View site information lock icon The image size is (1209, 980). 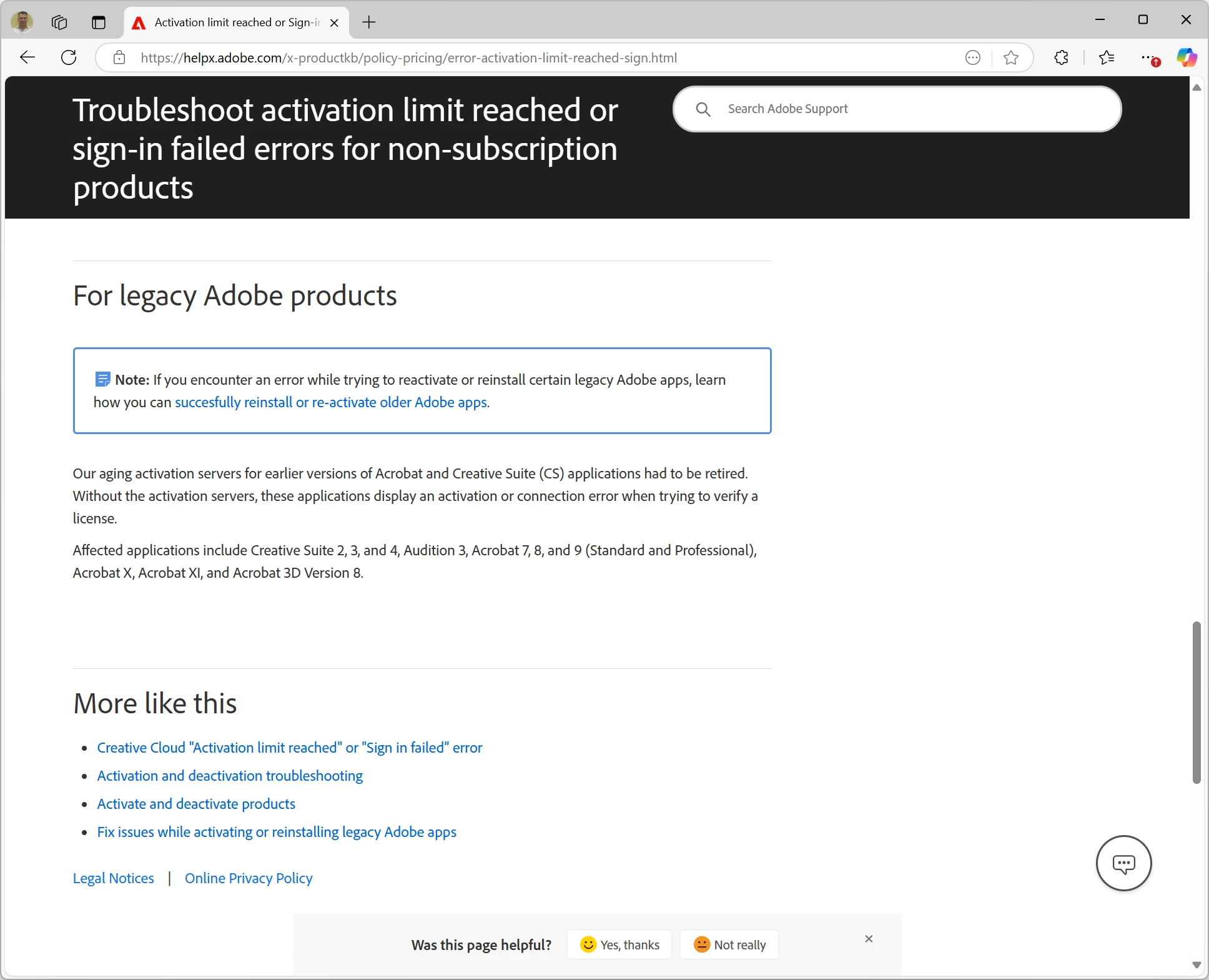click(x=119, y=57)
